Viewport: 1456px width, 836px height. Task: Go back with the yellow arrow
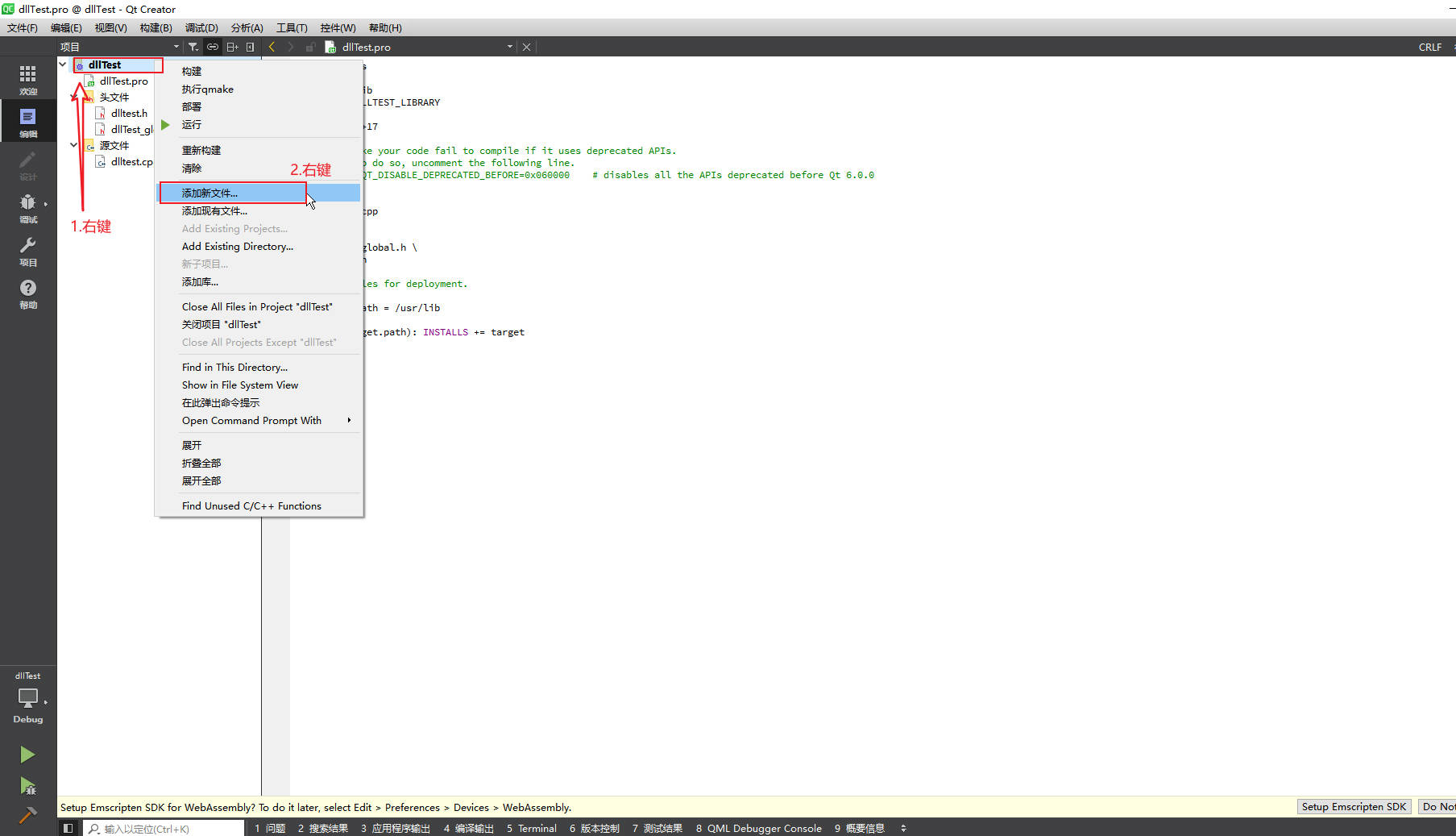click(272, 47)
